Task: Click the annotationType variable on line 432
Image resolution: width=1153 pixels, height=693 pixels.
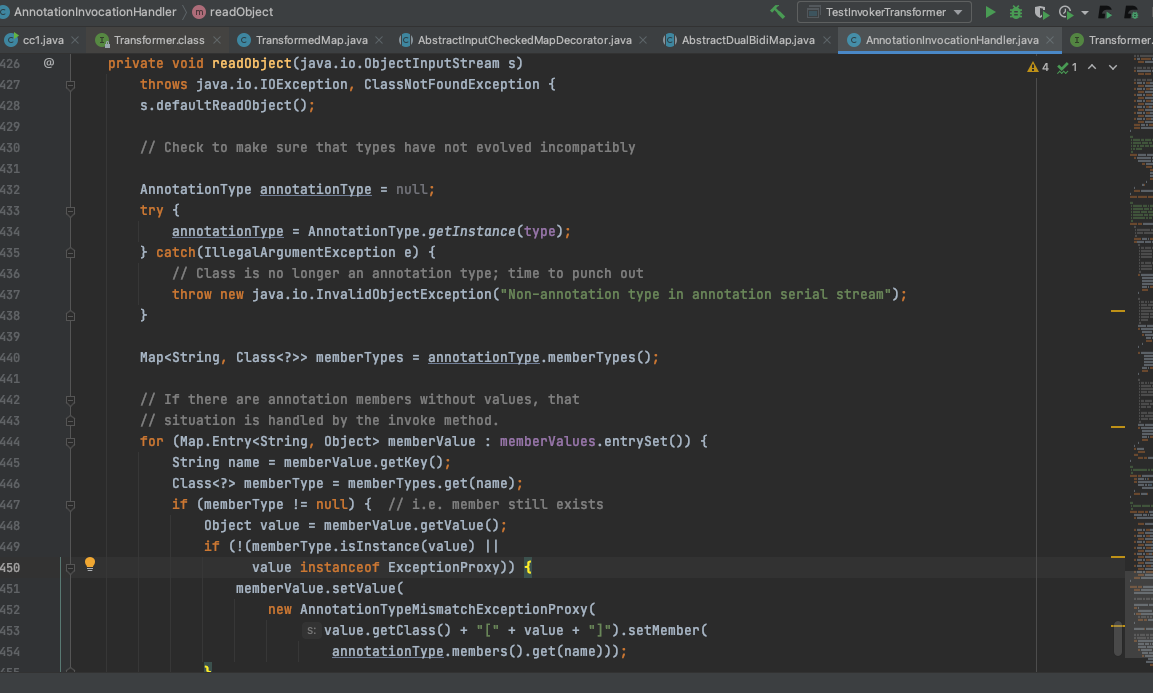Action: [x=315, y=190]
